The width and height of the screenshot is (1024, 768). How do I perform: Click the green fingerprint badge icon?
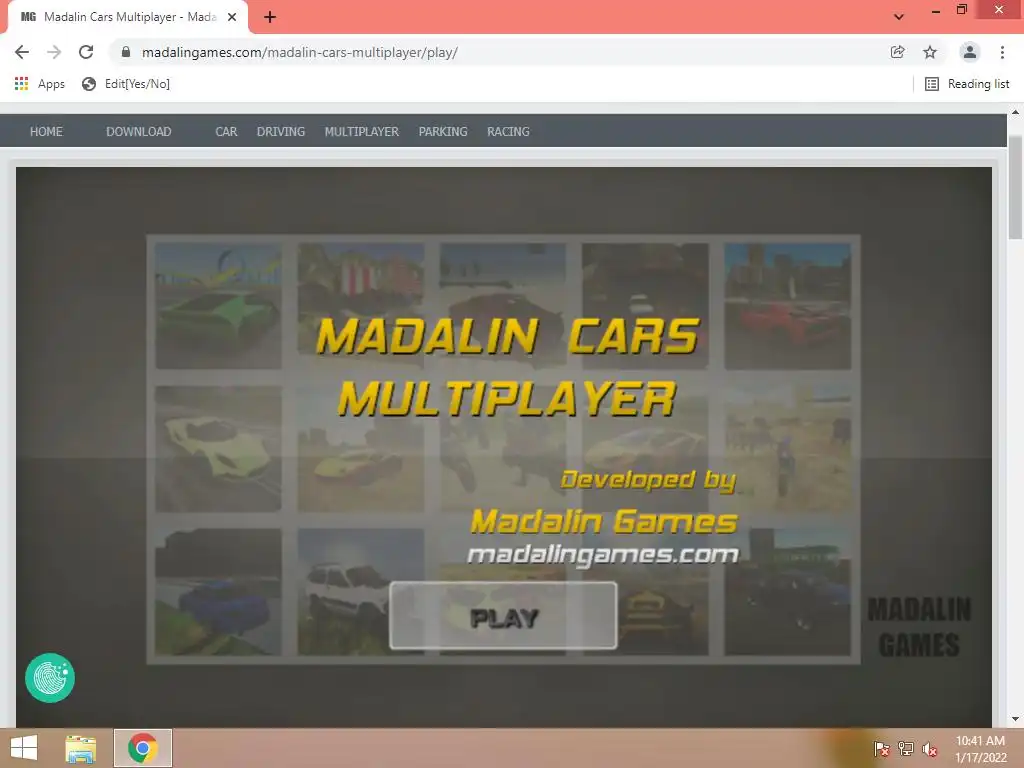point(50,678)
